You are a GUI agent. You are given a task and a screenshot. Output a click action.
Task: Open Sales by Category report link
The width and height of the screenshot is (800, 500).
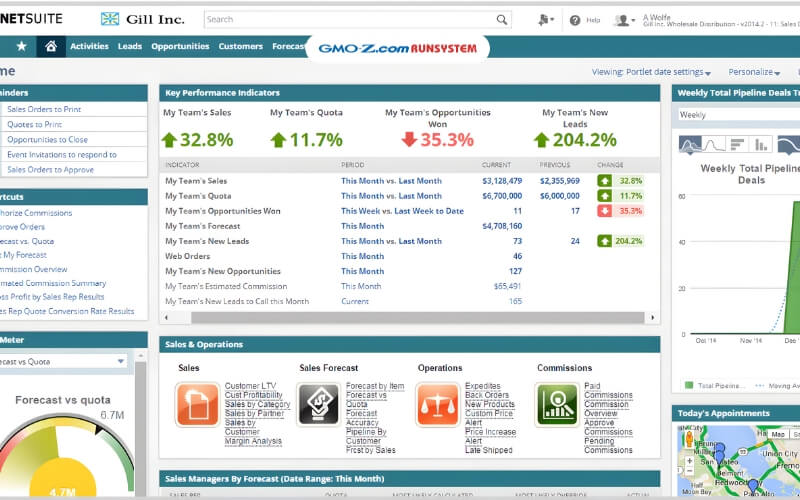[257, 405]
